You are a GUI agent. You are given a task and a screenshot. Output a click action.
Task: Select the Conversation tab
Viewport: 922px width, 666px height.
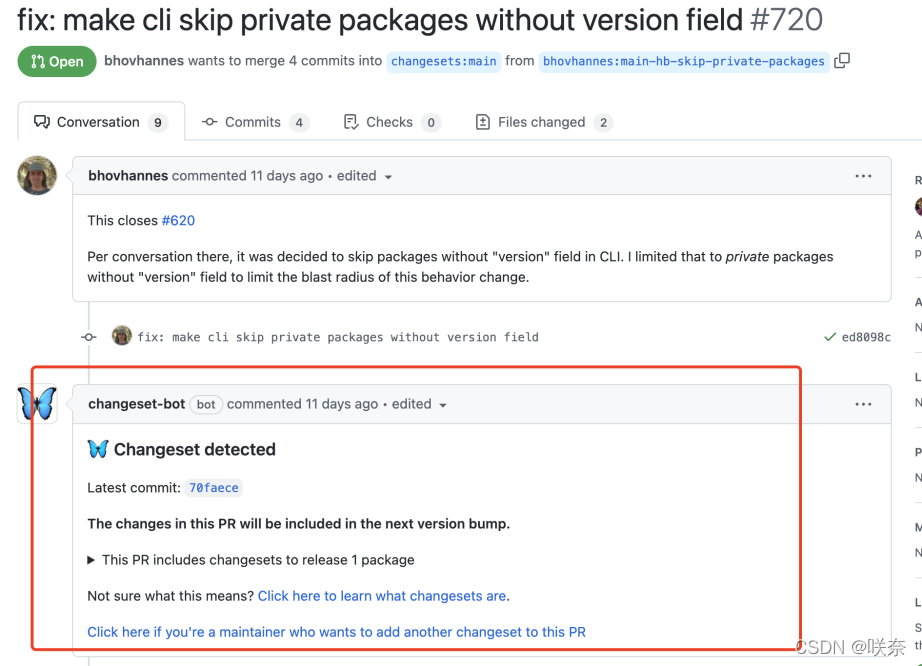98,122
